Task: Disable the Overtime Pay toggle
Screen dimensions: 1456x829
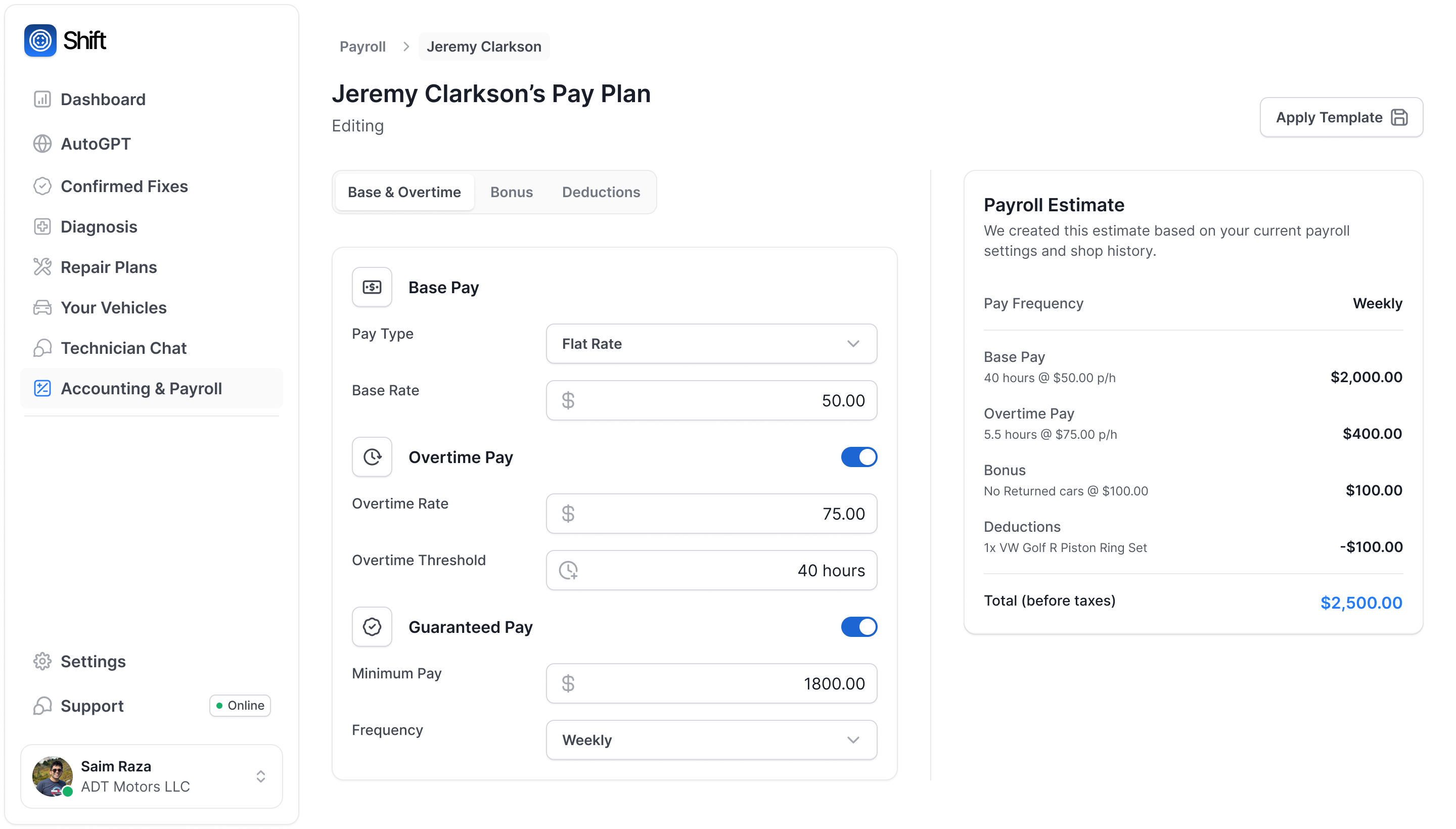Action: coord(858,457)
